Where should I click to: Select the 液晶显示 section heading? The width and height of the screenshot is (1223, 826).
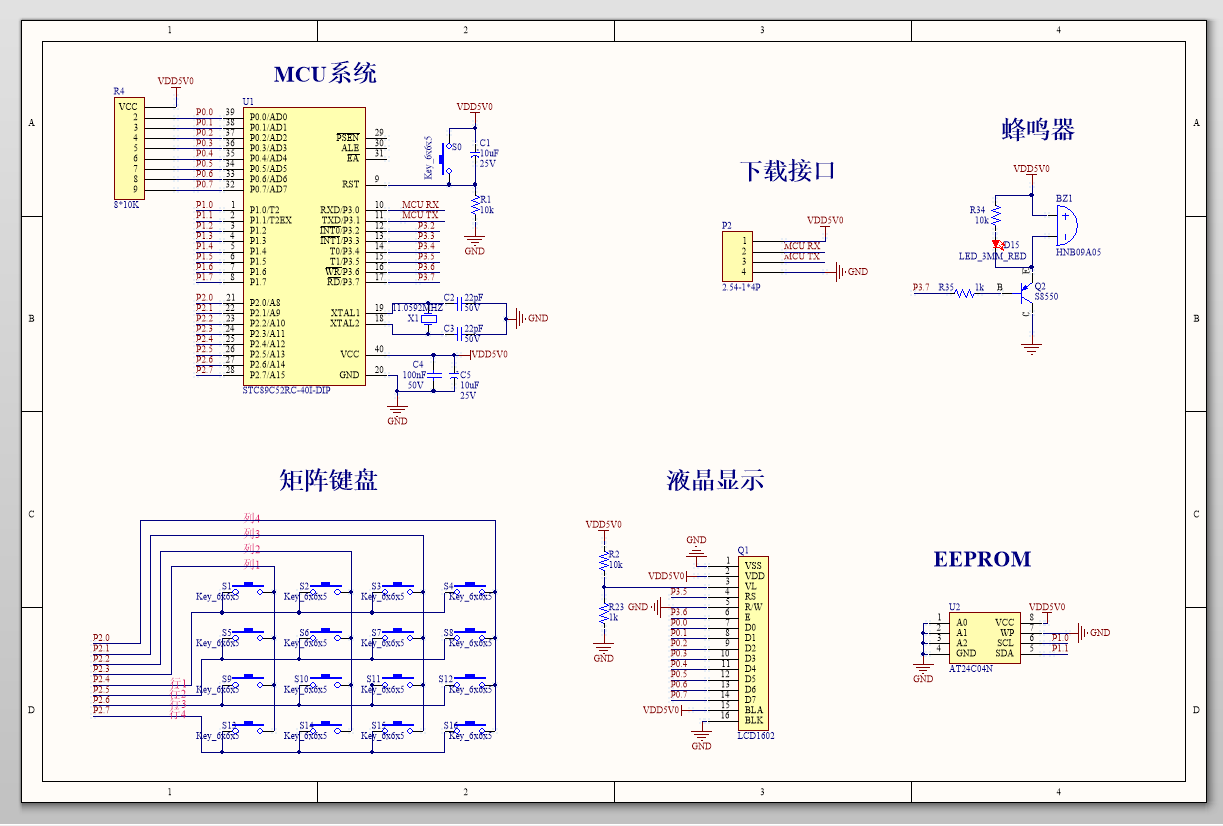pyautogui.click(x=714, y=480)
